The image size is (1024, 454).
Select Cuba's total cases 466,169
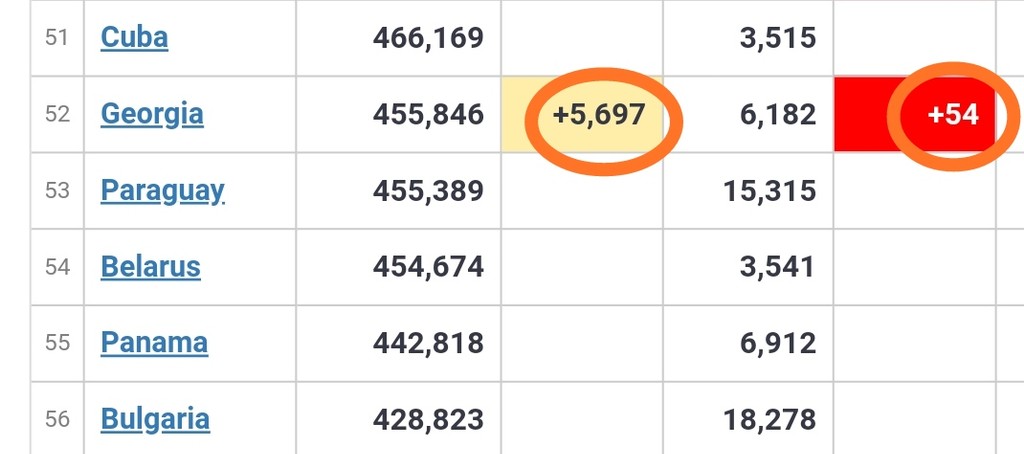coord(428,38)
